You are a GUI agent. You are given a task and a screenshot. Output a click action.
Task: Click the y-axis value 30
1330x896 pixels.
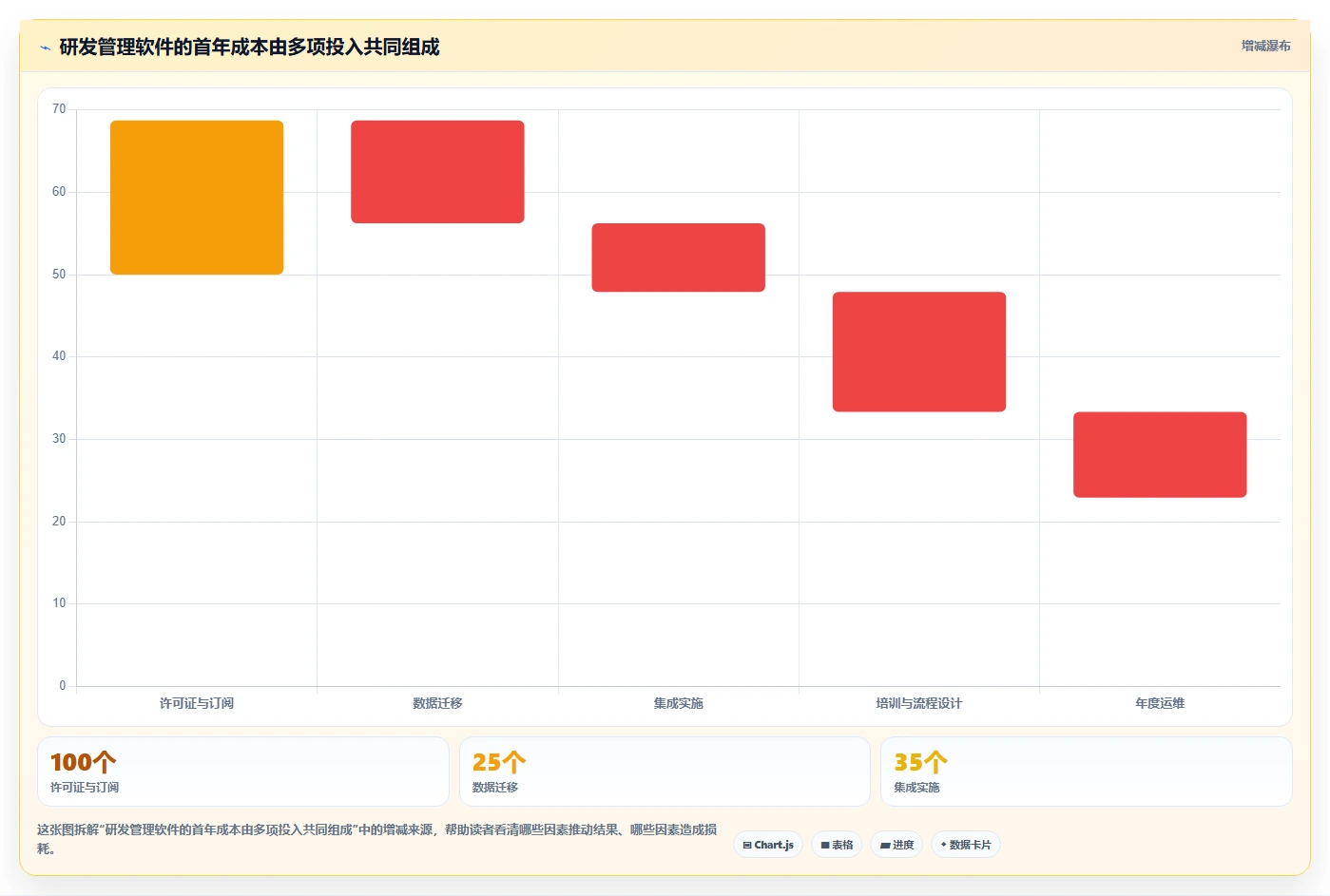[x=59, y=439]
